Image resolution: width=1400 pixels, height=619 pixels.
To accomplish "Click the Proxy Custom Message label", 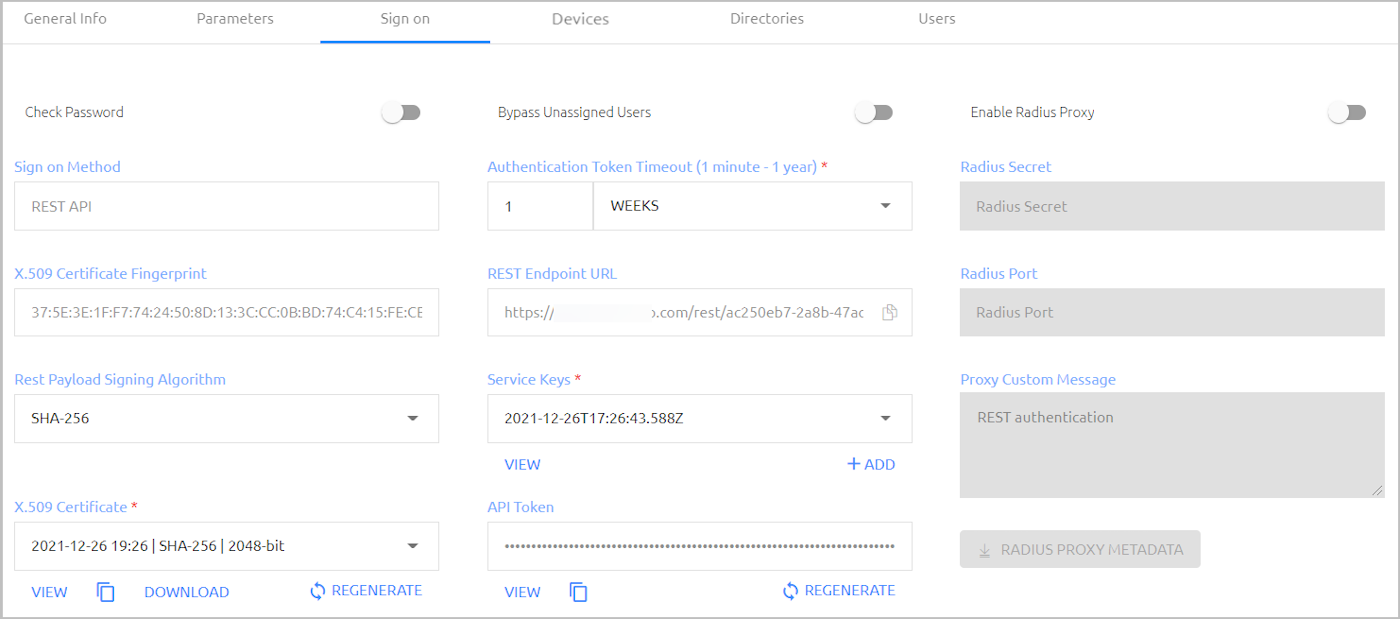I will [1038, 380].
